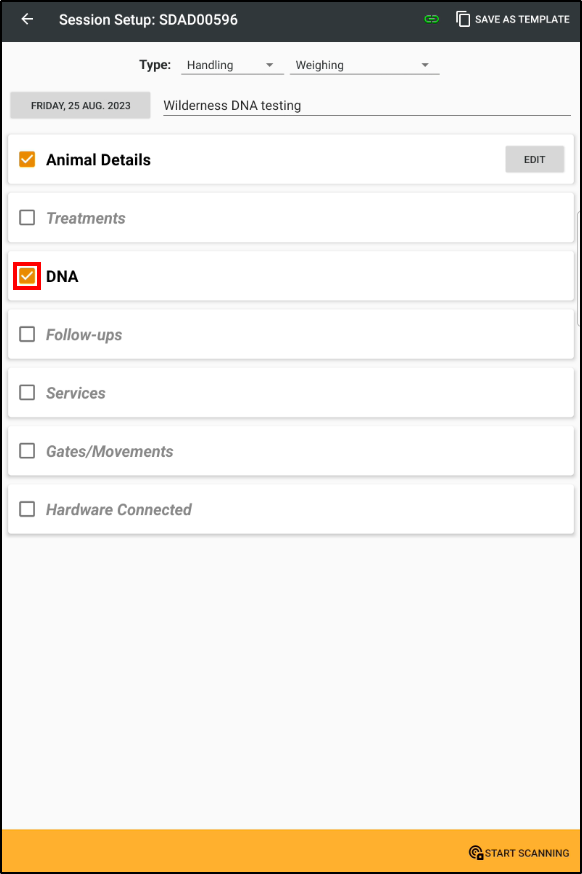This screenshot has height=874, width=582.
Task: Enable the Treatments checkbox
Action: click(26, 218)
